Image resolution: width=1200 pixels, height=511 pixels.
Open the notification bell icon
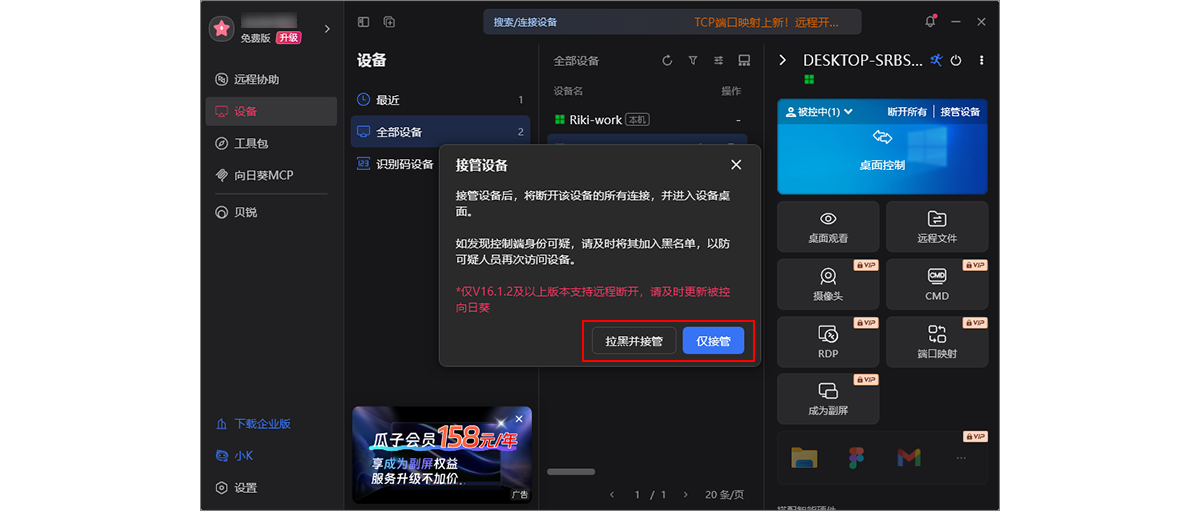(x=931, y=22)
